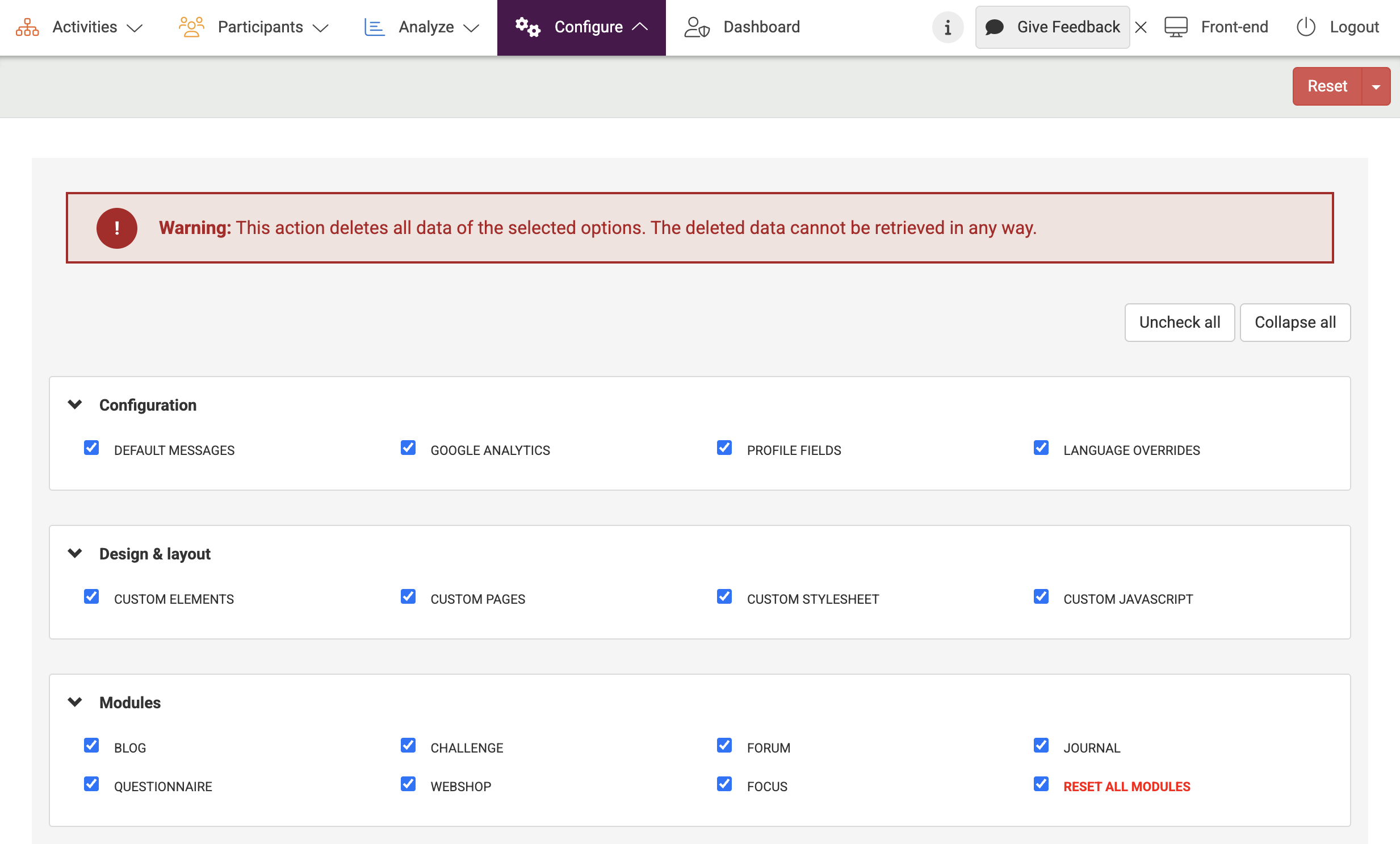Toggle the Reset All Modules checkbox
The width and height of the screenshot is (1400, 844).
pos(1040,784)
